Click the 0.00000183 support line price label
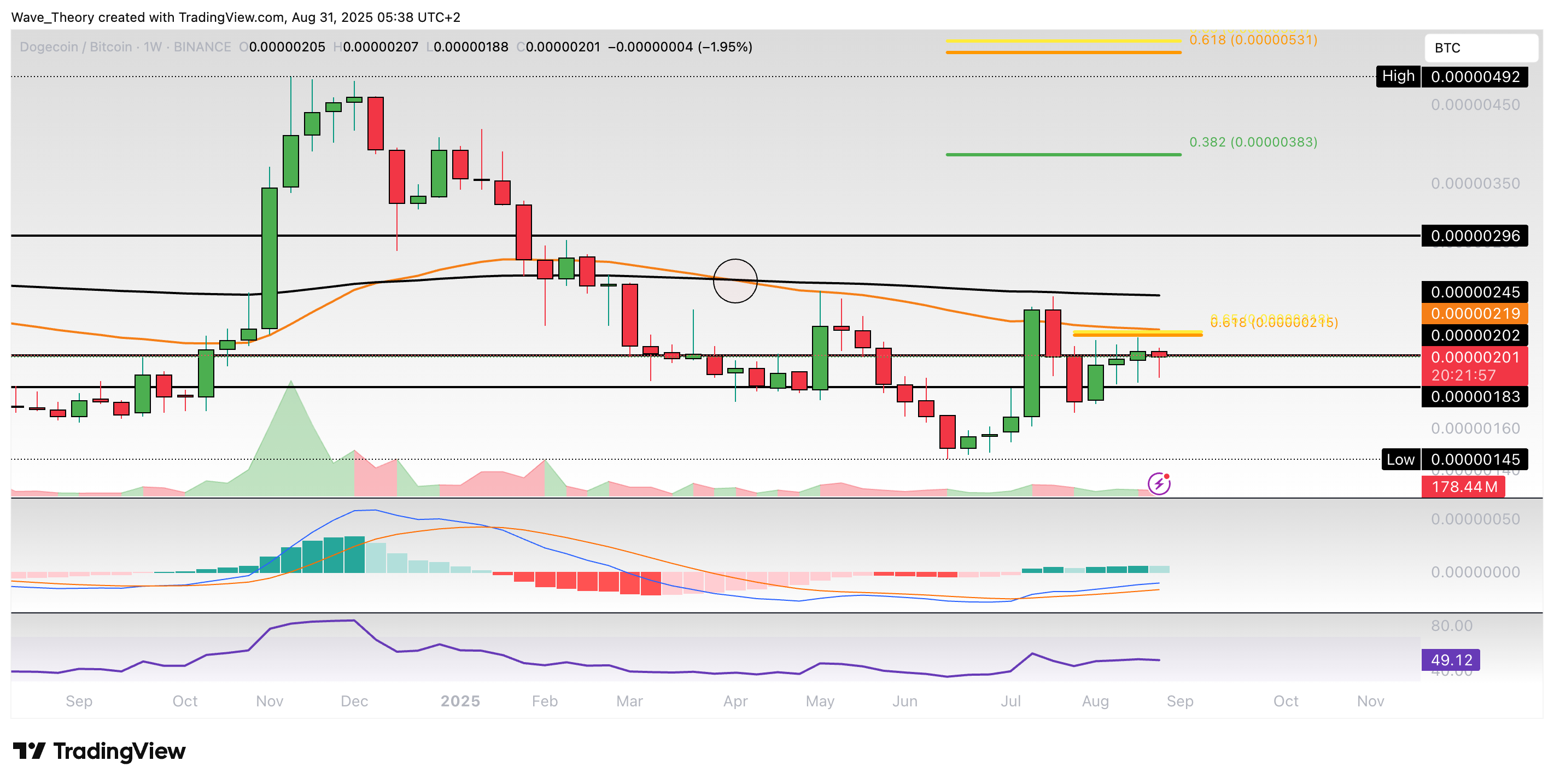Screen dimensions: 1554x784 1474,397
